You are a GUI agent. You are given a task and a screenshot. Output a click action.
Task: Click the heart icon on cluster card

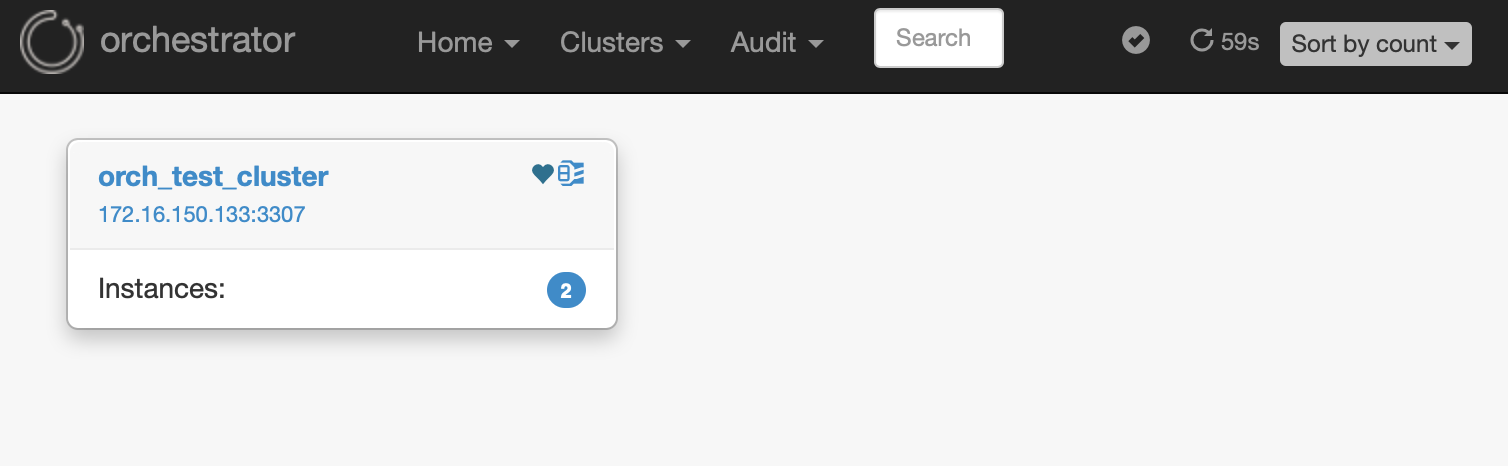coord(542,174)
